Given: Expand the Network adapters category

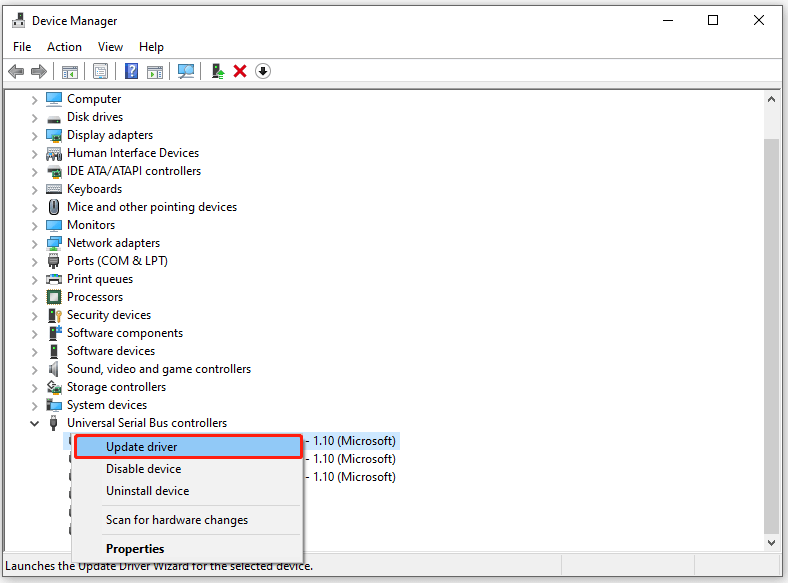Looking at the screenshot, I should (35, 243).
